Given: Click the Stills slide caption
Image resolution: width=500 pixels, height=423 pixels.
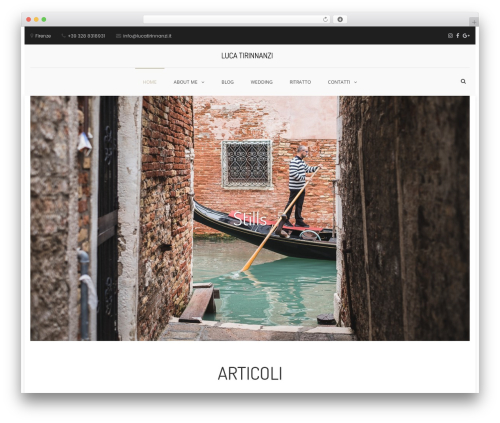Looking at the screenshot, I should pos(250,219).
